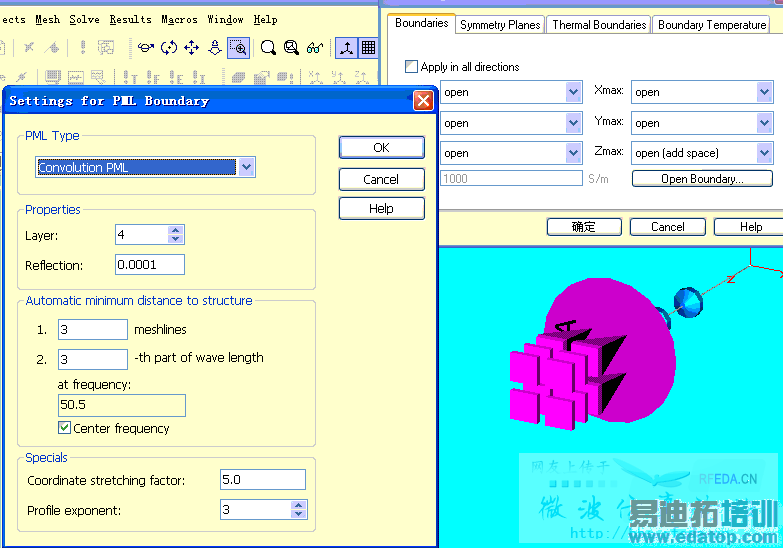Click the Reflection input field
Viewport: 783px width, 548px height.
pos(150,264)
